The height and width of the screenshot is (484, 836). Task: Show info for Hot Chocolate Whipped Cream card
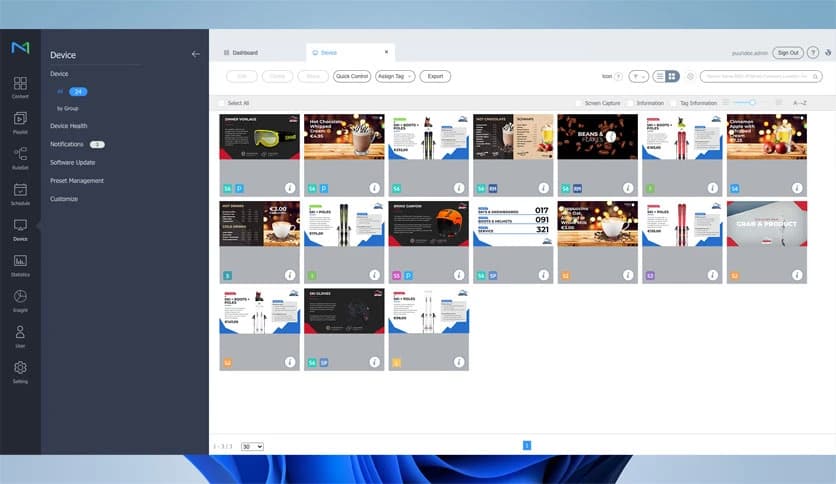tap(374, 188)
